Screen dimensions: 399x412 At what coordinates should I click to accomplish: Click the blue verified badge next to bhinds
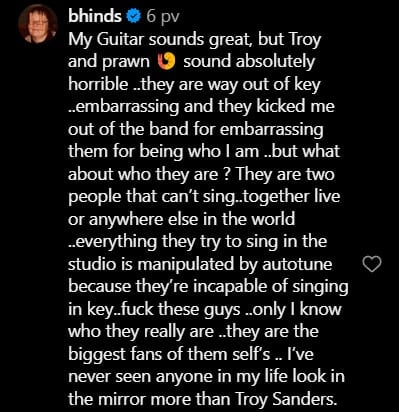click(134, 17)
